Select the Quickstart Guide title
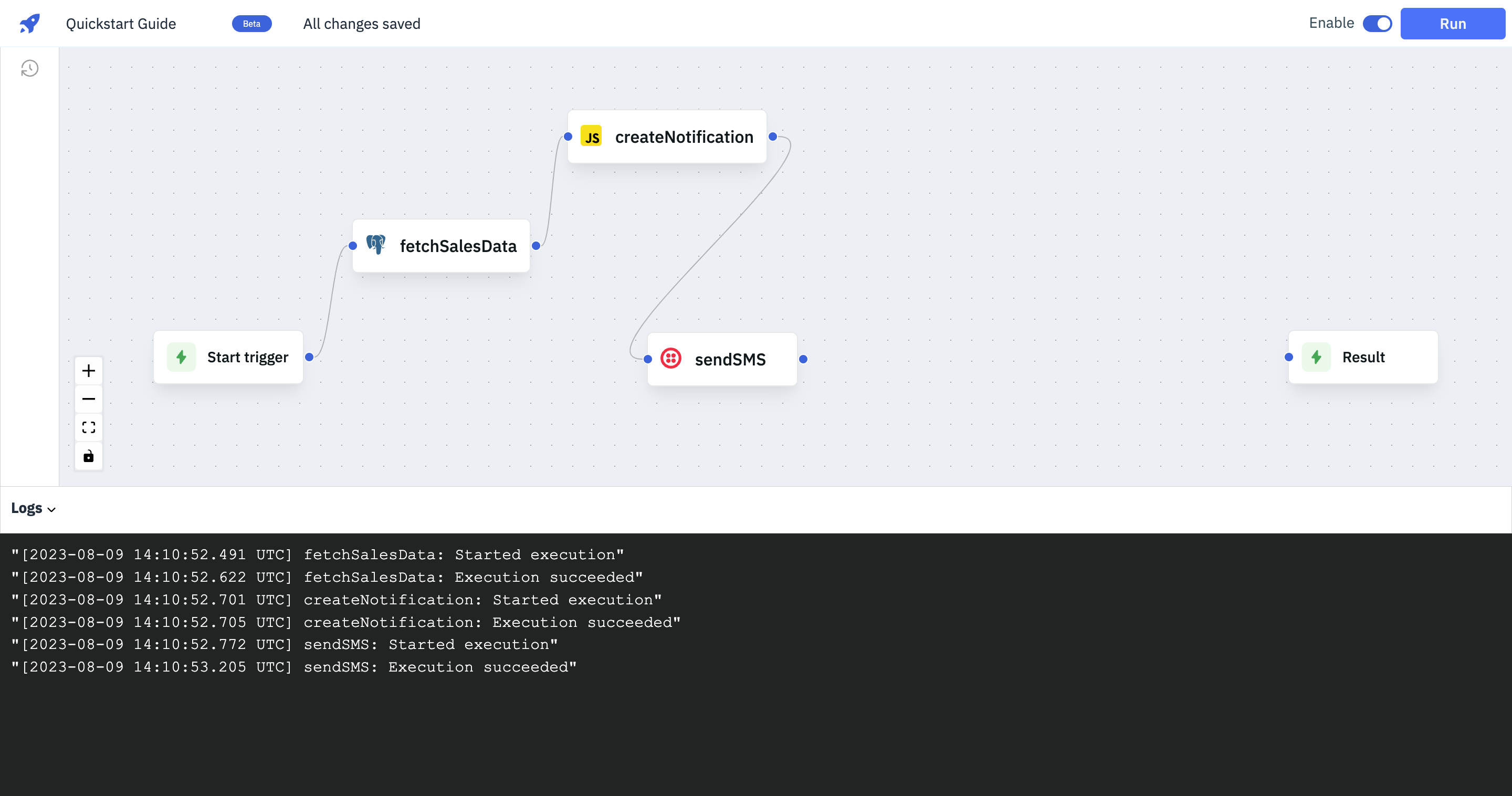1512x796 pixels. [x=121, y=24]
